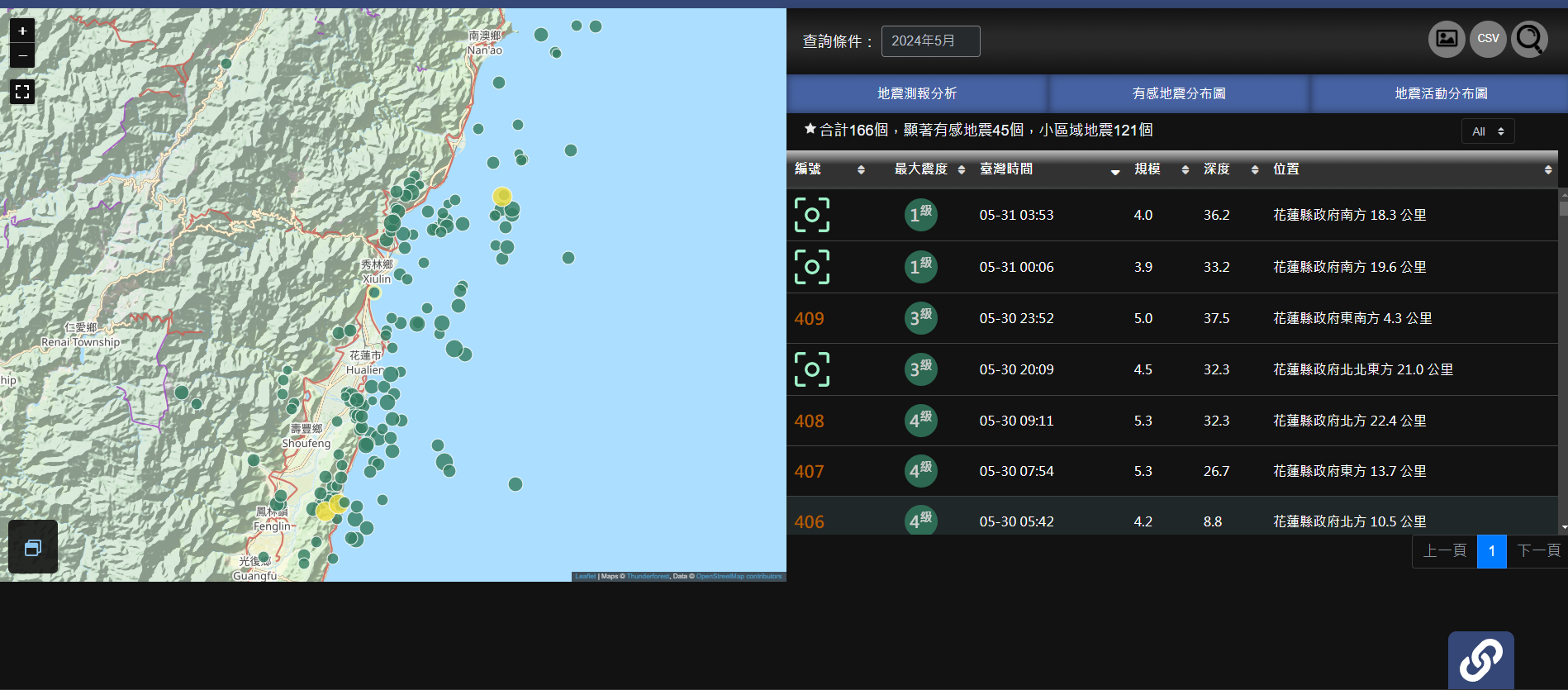Click the magnifier search icon

1529,39
